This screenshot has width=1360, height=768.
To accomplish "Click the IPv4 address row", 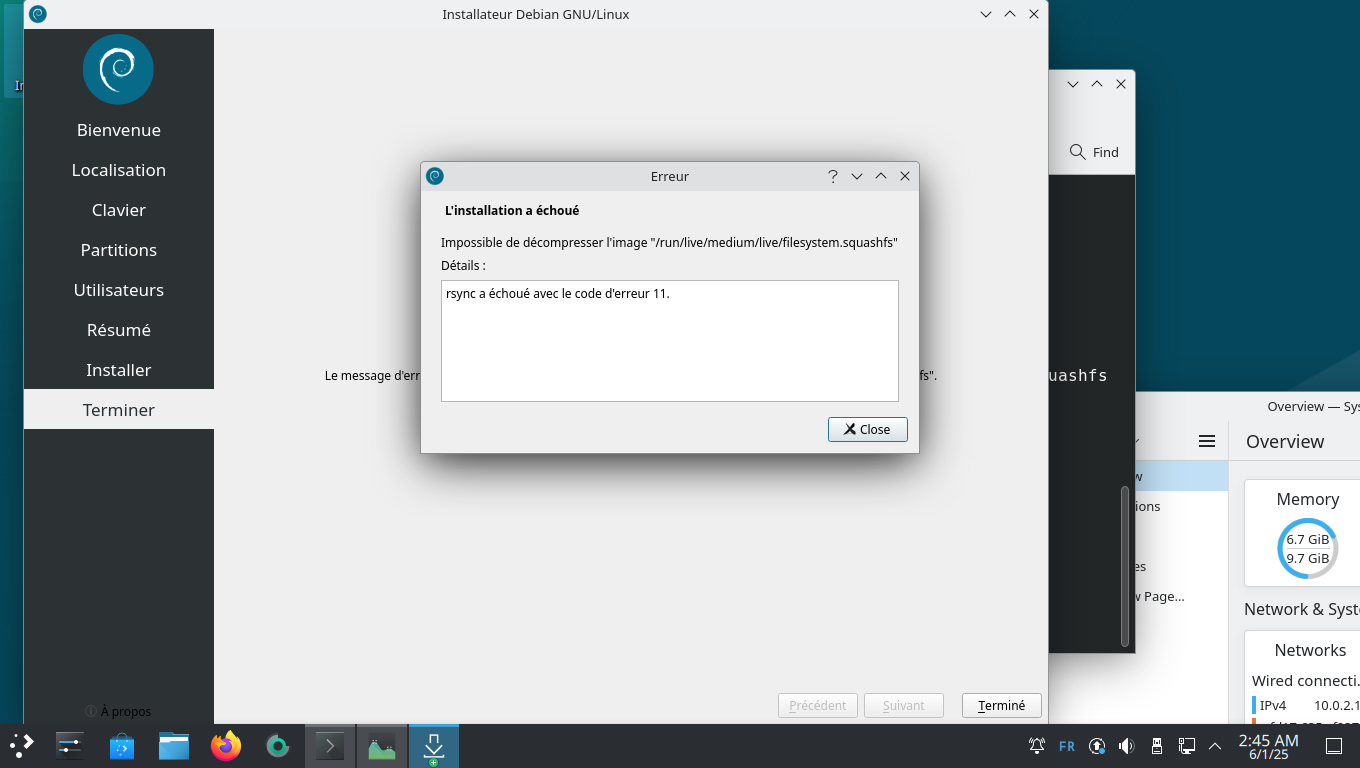I will click(1306, 705).
